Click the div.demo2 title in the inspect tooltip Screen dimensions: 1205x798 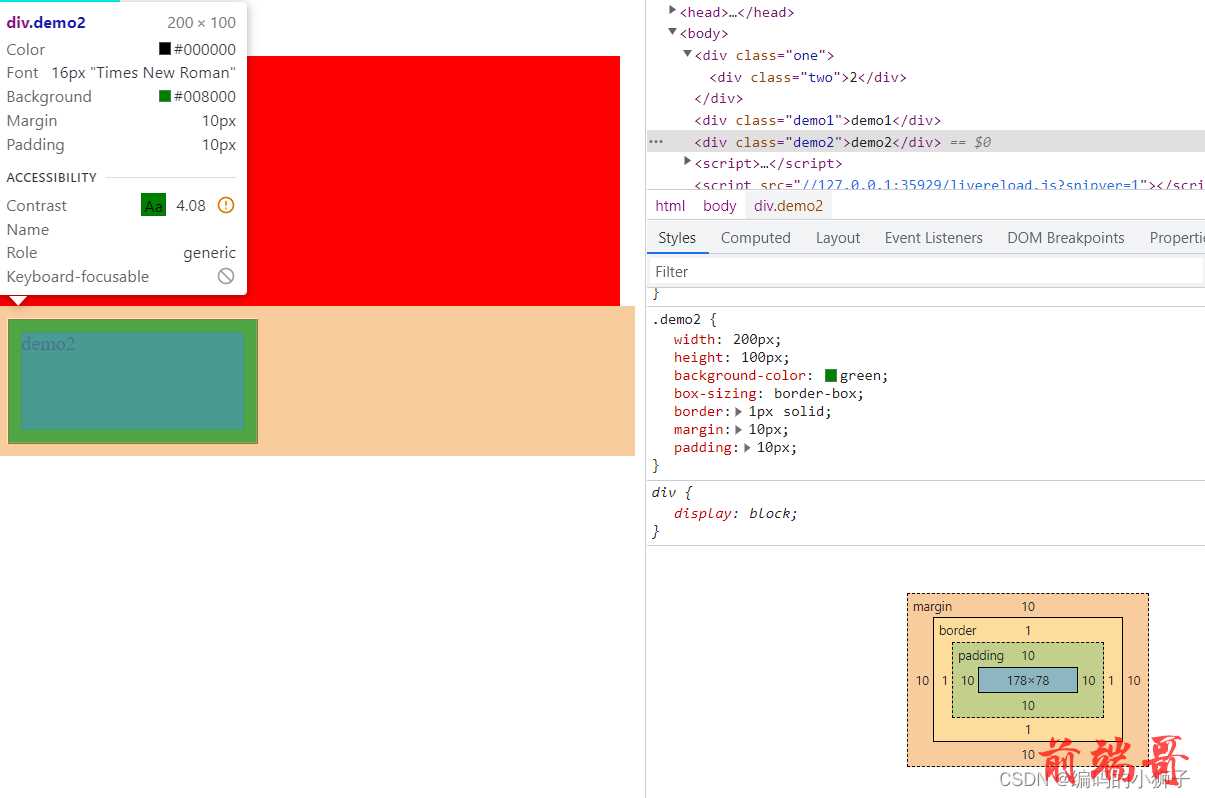pos(46,22)
